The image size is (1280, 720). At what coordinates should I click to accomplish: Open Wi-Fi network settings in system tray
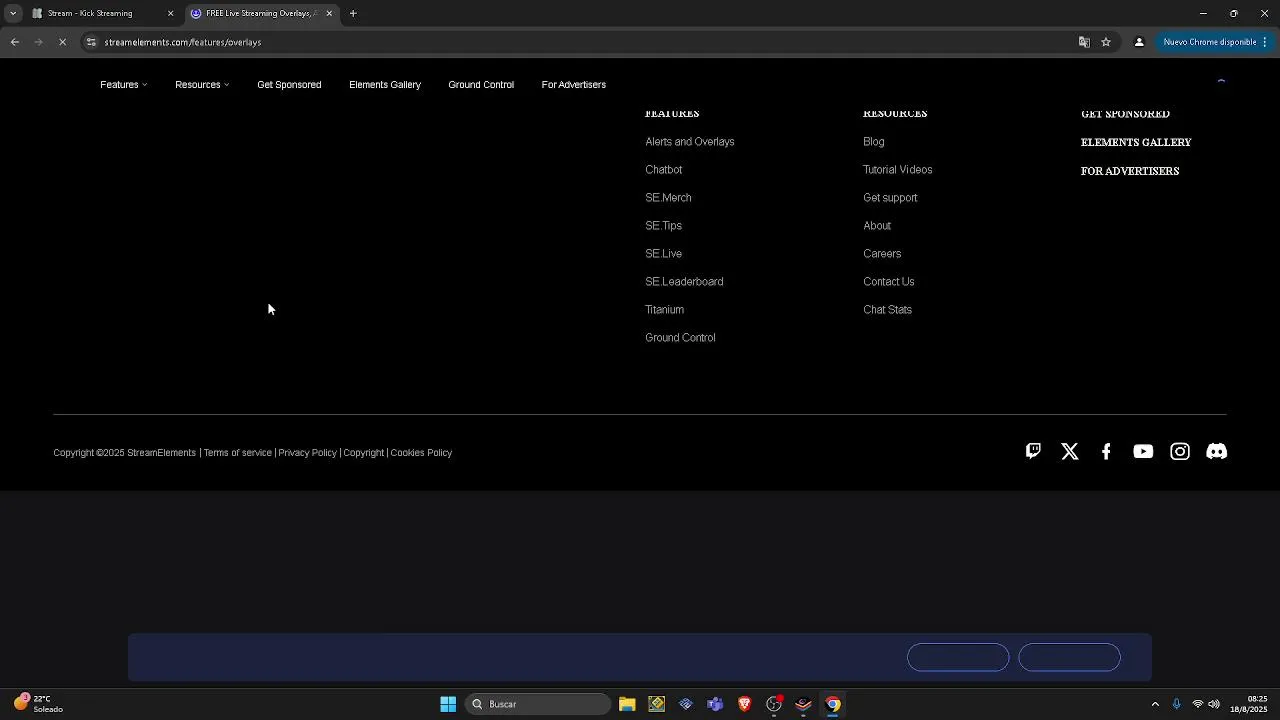1197,704
